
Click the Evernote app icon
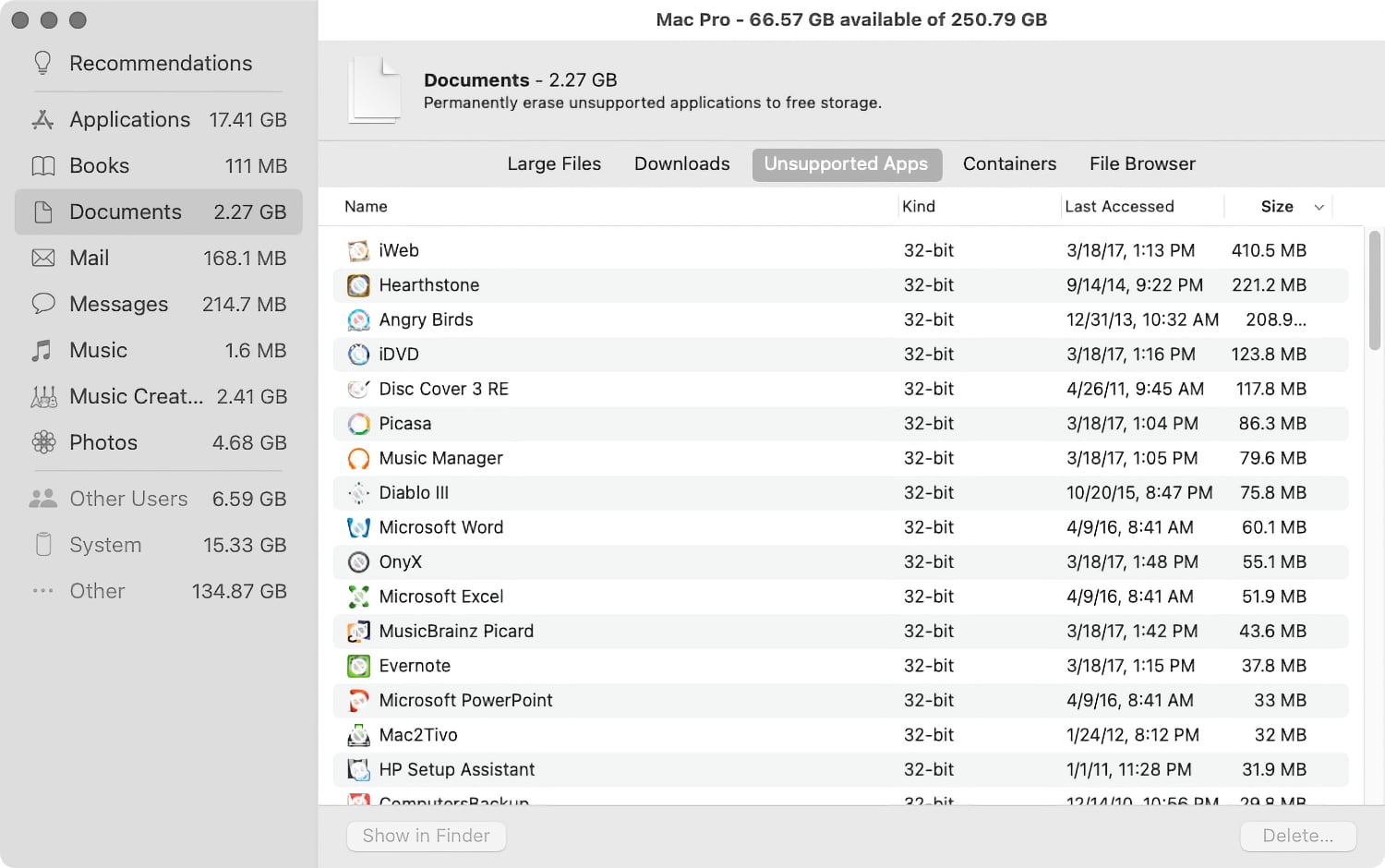[358, 665]
